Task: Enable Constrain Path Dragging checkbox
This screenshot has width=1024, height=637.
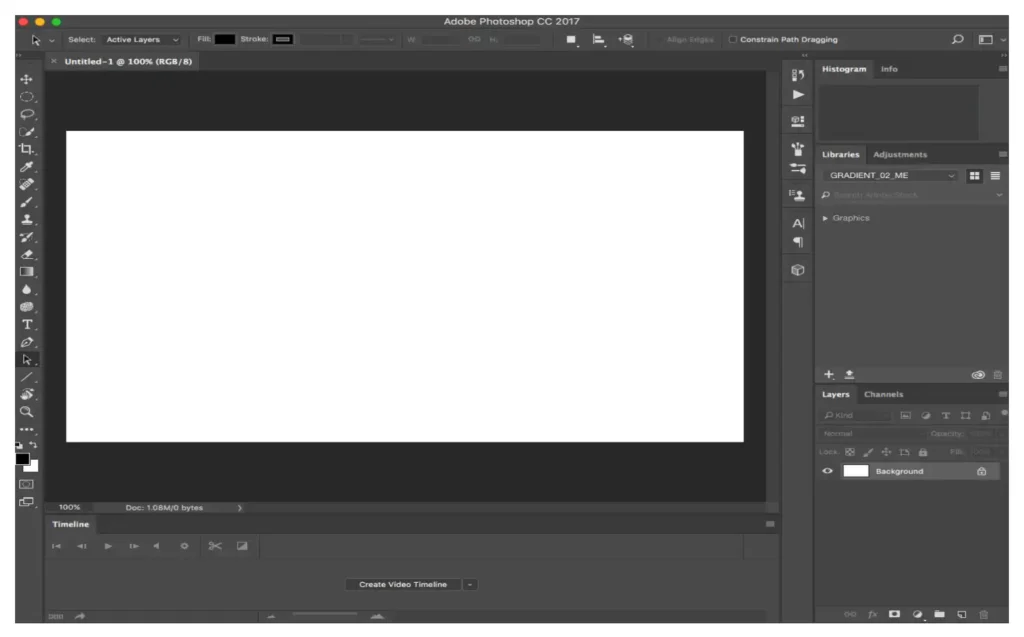Action: [733, 40]
